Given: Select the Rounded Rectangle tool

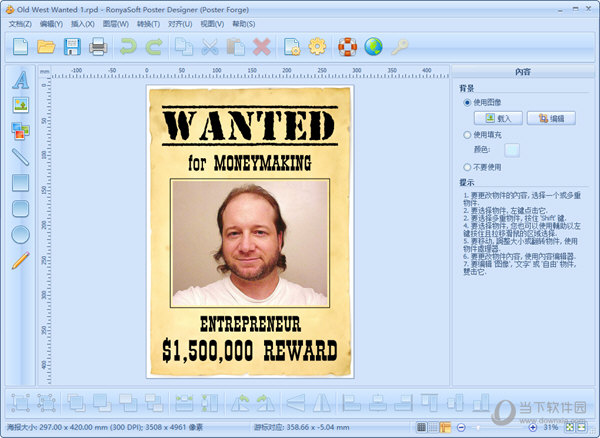Looking at the screenshot, I should 21,209.
